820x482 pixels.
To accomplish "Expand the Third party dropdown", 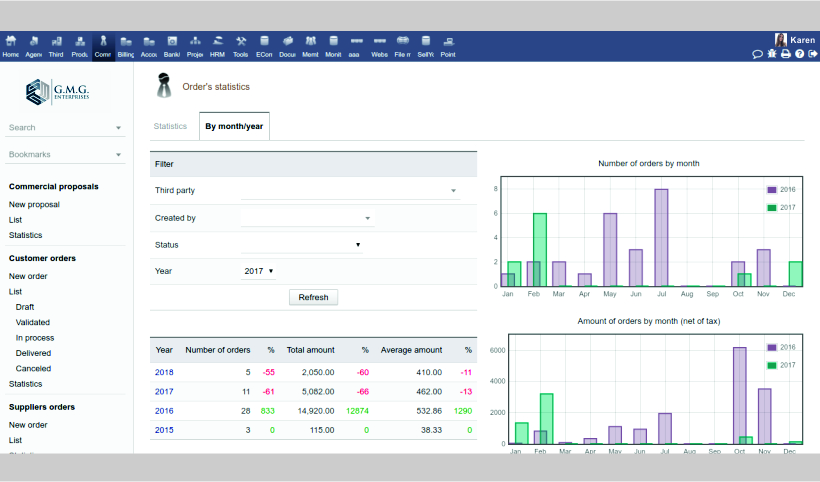I will 350,190.
